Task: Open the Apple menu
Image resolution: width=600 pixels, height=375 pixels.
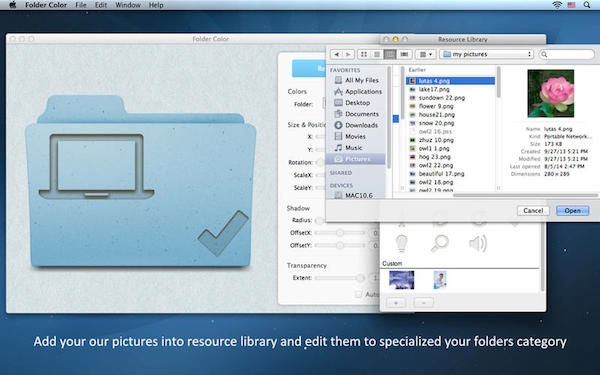Action: [x=13, y=5]
